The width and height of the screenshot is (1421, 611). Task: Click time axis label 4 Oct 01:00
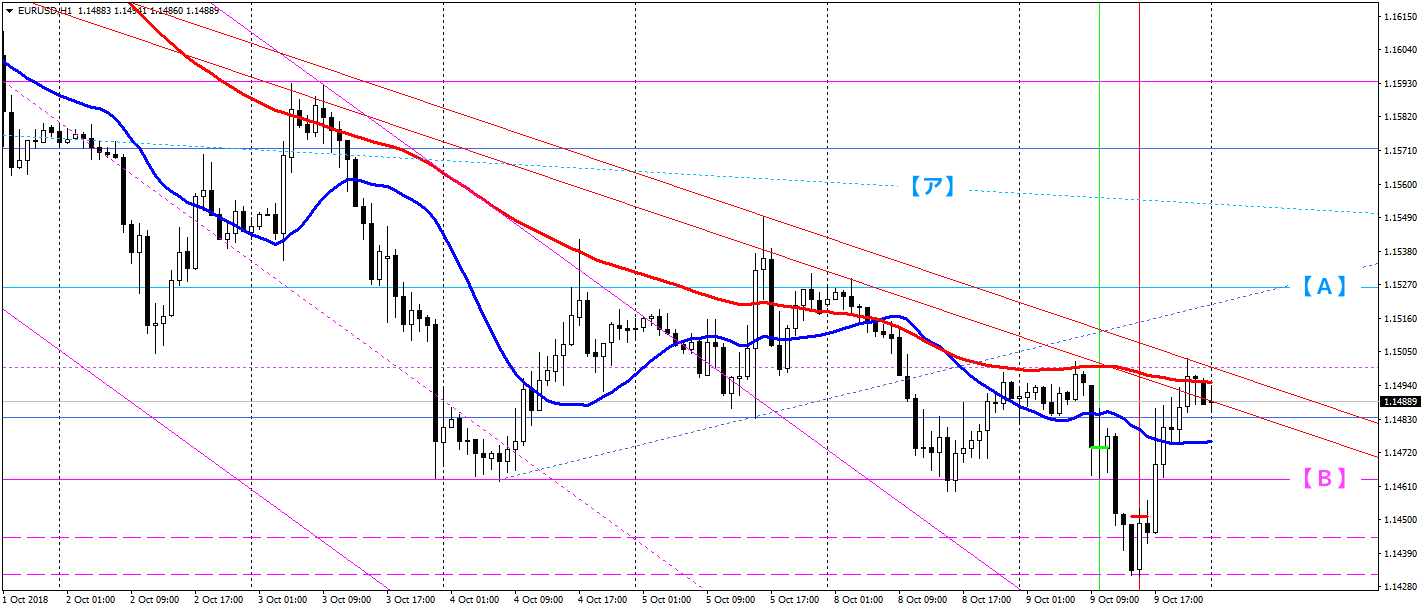tap(474, 601)
